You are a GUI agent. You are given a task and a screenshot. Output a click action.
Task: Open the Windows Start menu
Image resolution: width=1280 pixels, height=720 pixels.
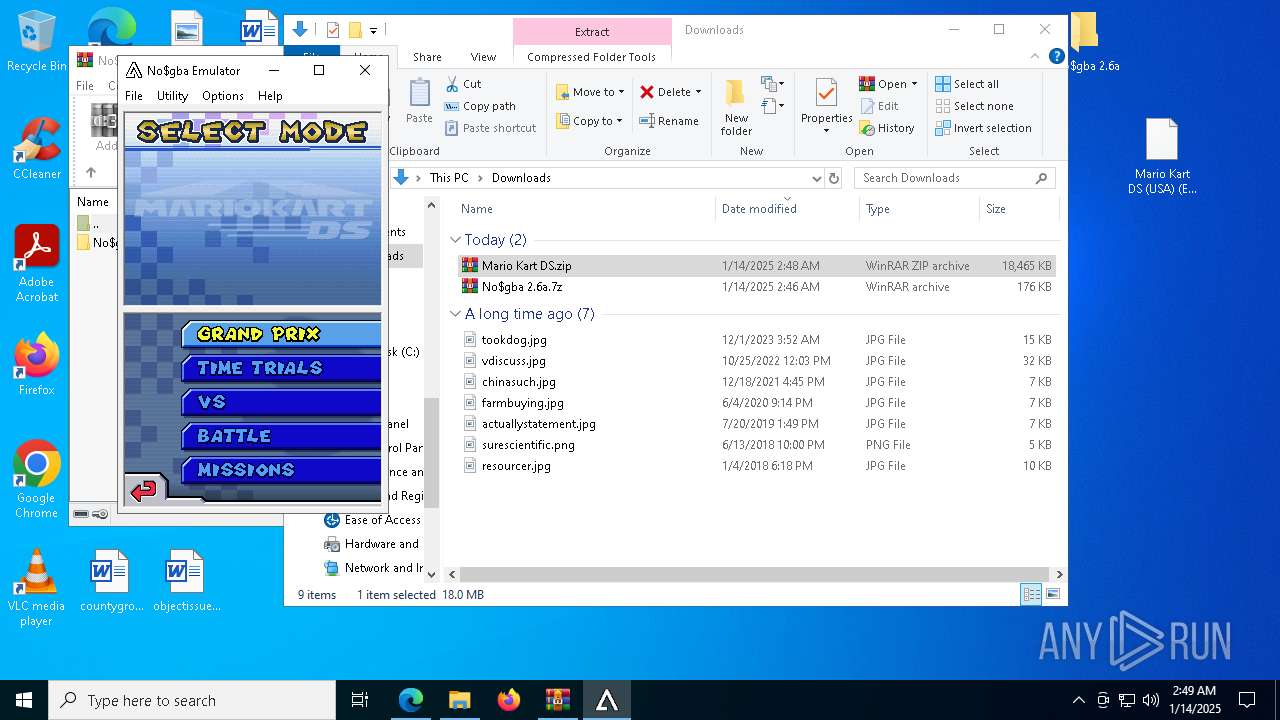coord(24,700)
